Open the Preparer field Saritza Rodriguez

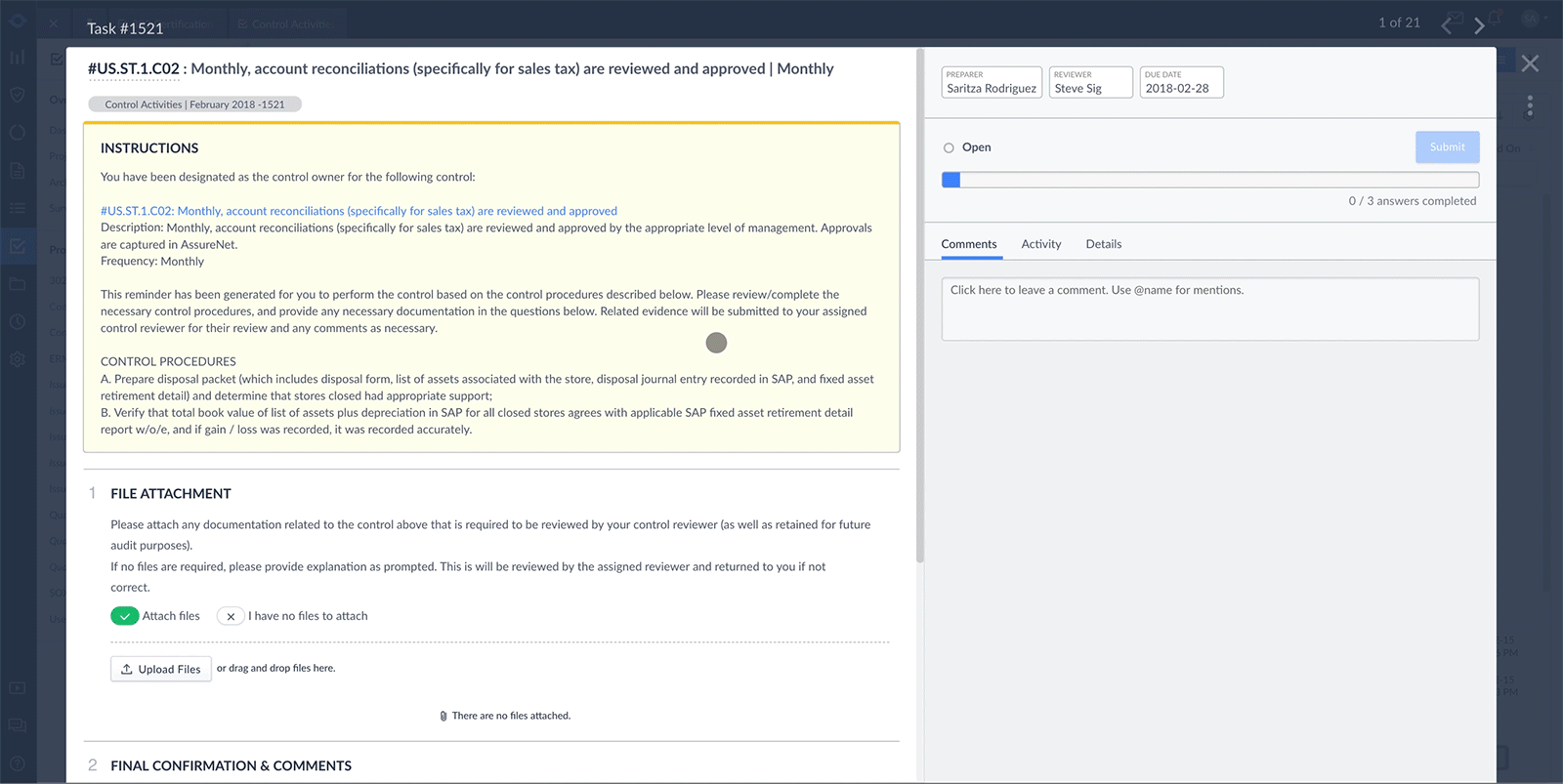click(x=992, y=83)
